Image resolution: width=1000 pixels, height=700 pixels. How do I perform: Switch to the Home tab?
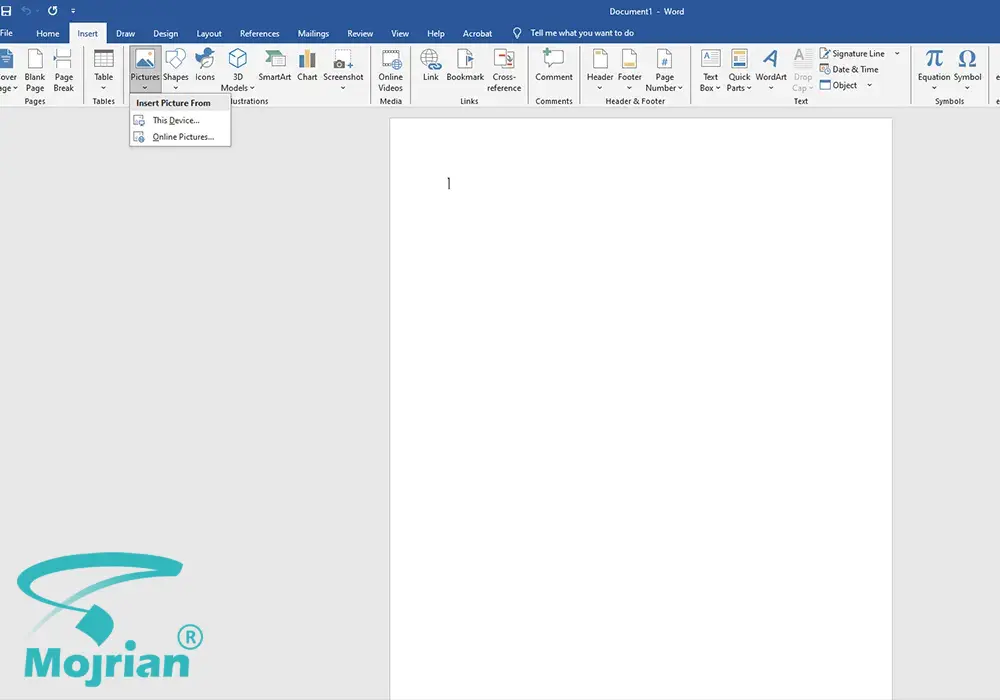[x=48, y=33]
